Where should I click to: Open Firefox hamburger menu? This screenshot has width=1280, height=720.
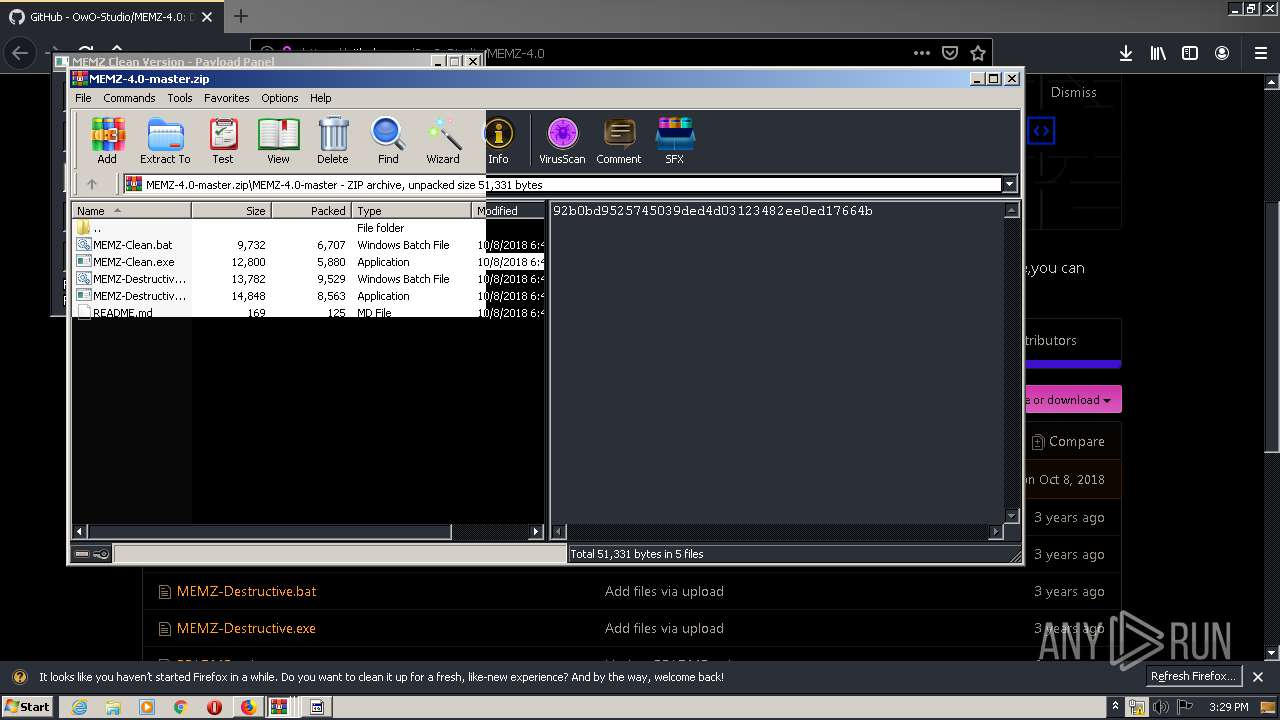click(1261, 53)
